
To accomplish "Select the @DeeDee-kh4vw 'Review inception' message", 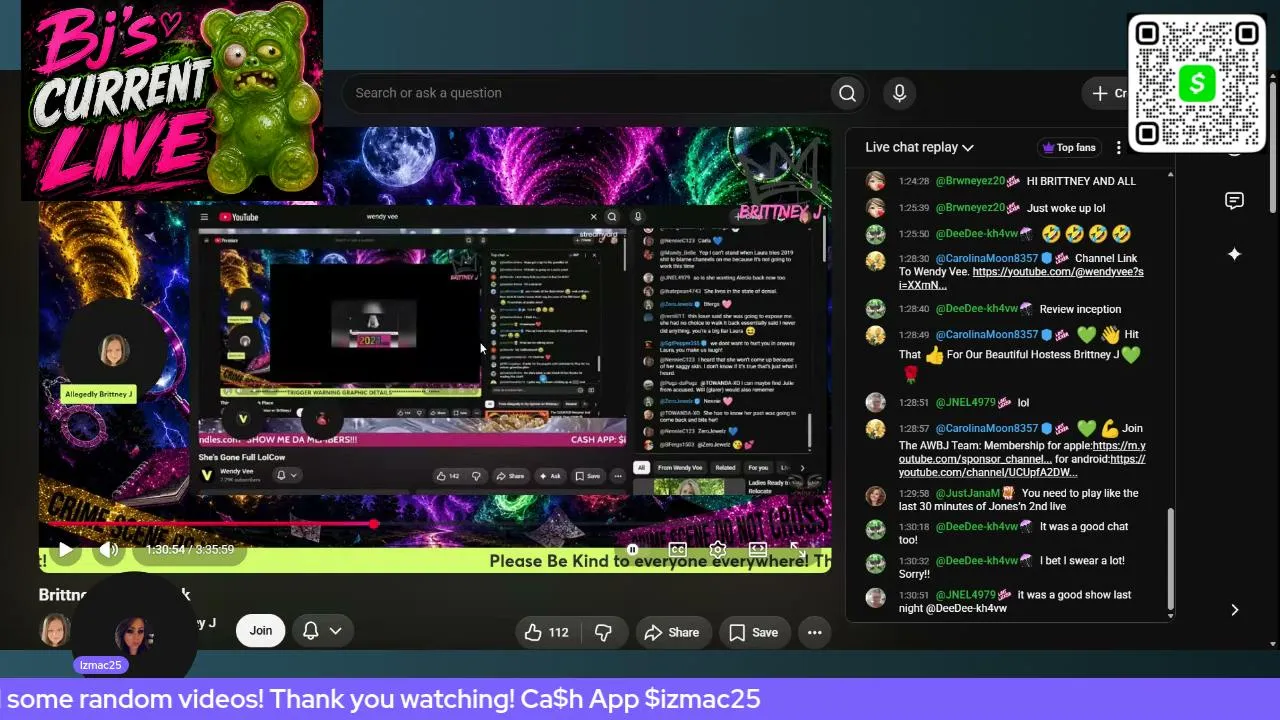I will tap(1008, 309).
